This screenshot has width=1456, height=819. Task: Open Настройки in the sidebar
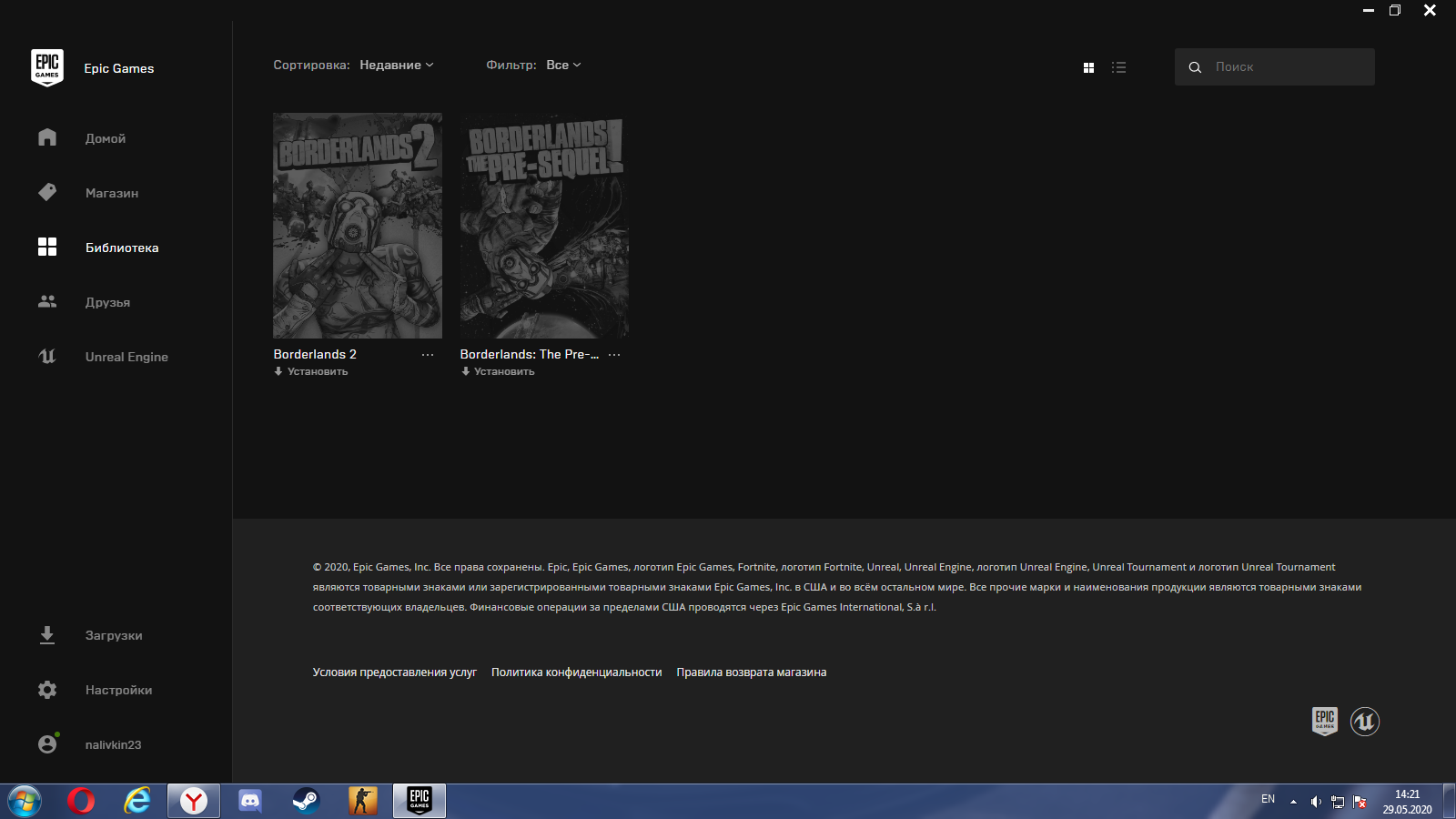[x=118, y=690]
